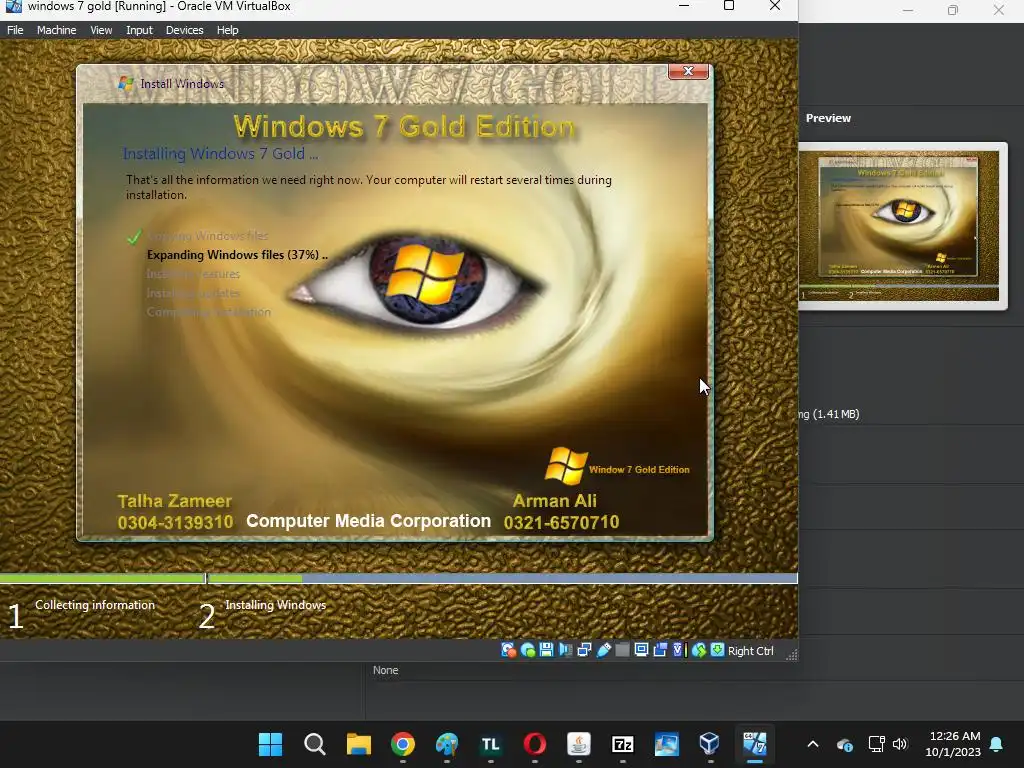Screen dimensions: 1024x768
Task: Open the clock showing 12:26 AM
Action: click(953, 744)
